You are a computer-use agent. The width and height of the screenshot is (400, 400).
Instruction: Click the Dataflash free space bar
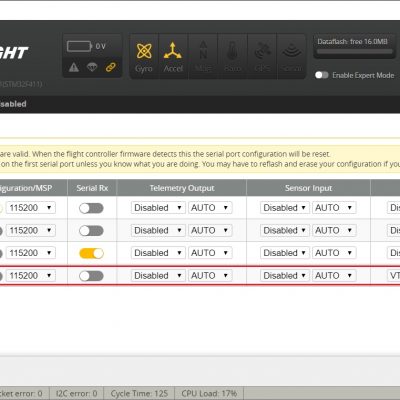354,52
